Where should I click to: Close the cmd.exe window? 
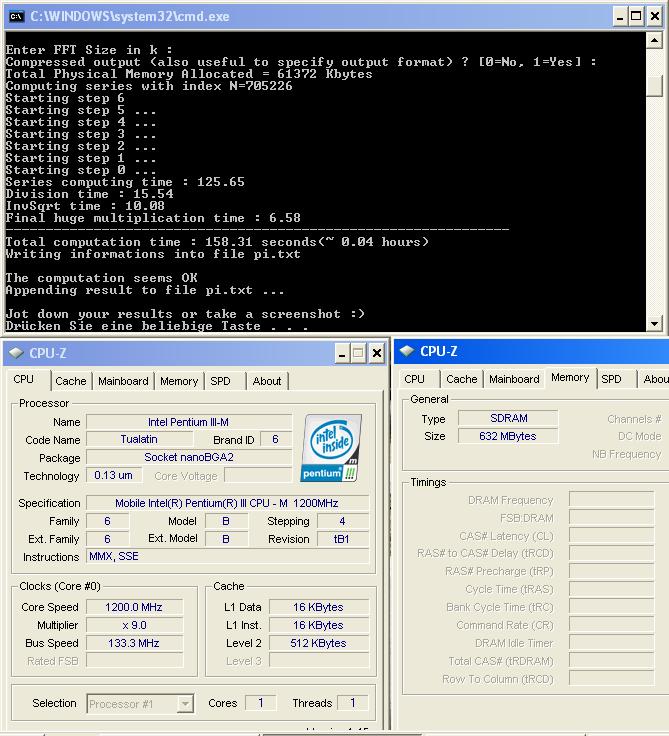654,16
